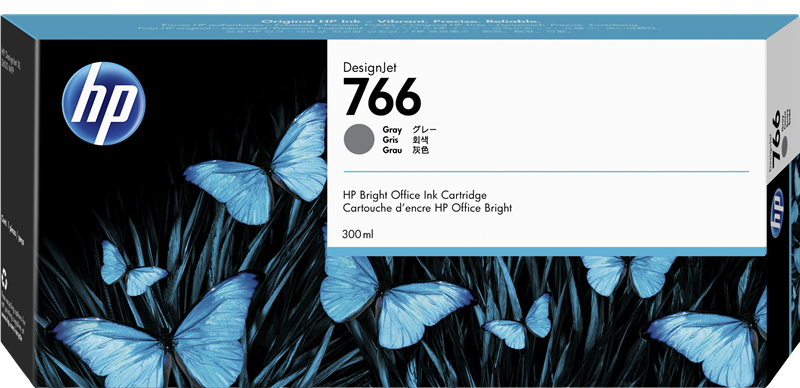This screenshot has height=388, width=800.
Task: Click the word "Grau"
Action: click(x=392, y=150)
